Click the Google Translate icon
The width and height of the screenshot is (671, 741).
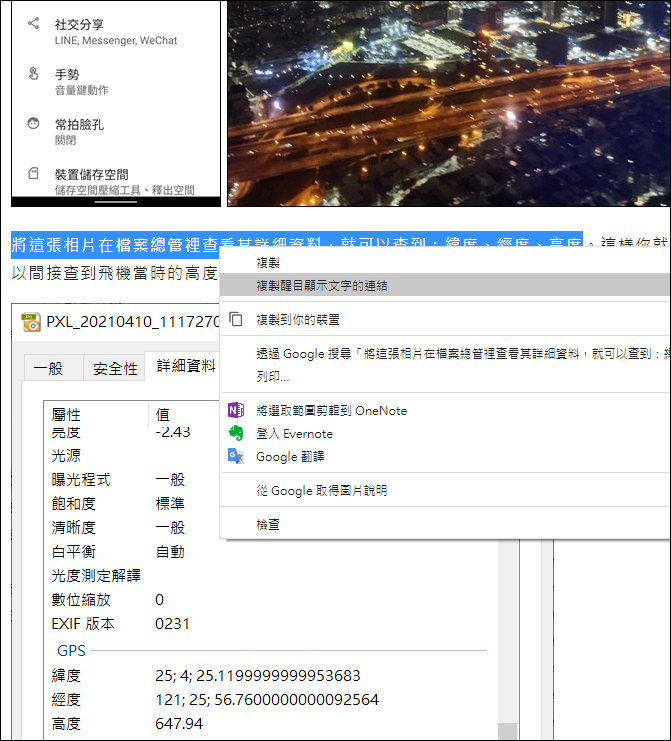click(x=236, y=456)
